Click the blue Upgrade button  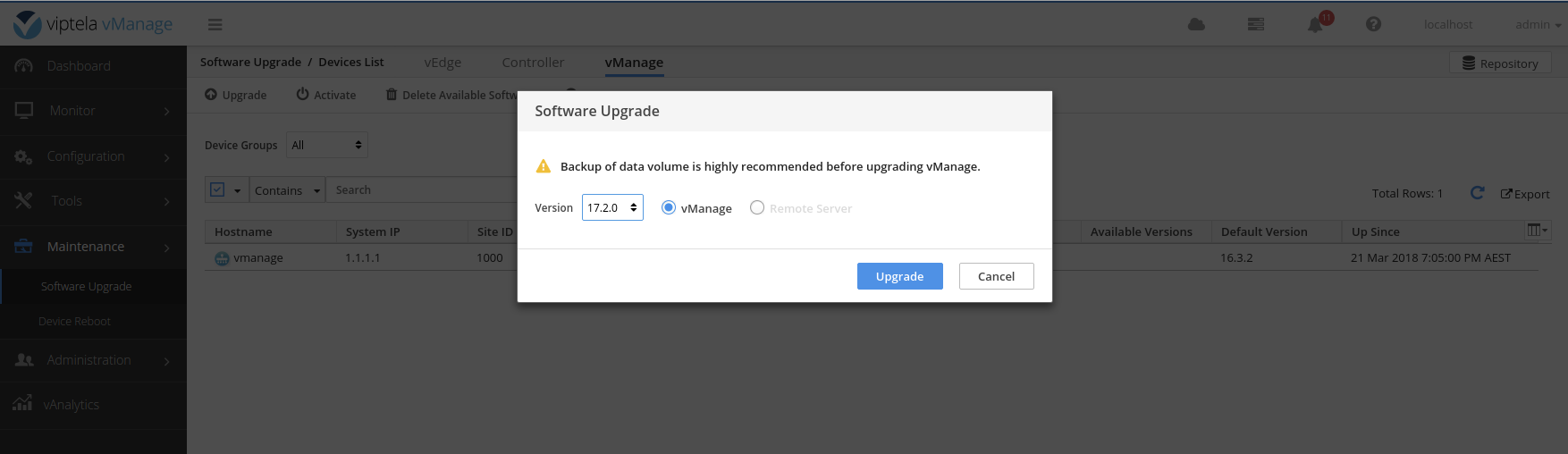coord(899,276)
